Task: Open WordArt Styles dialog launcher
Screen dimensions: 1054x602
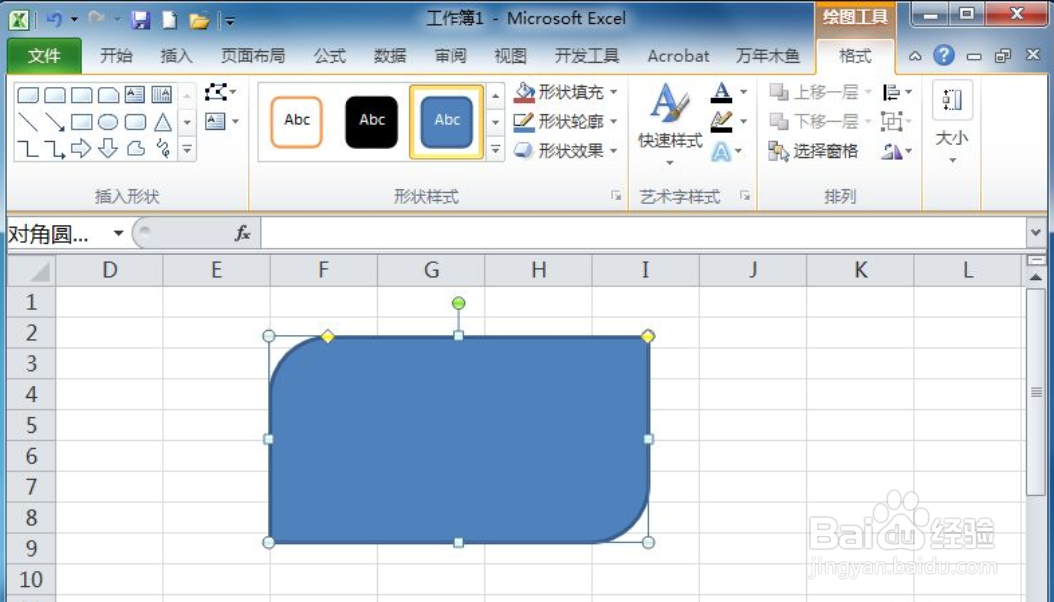Action: pyautogui.click(x=744, y=196)
